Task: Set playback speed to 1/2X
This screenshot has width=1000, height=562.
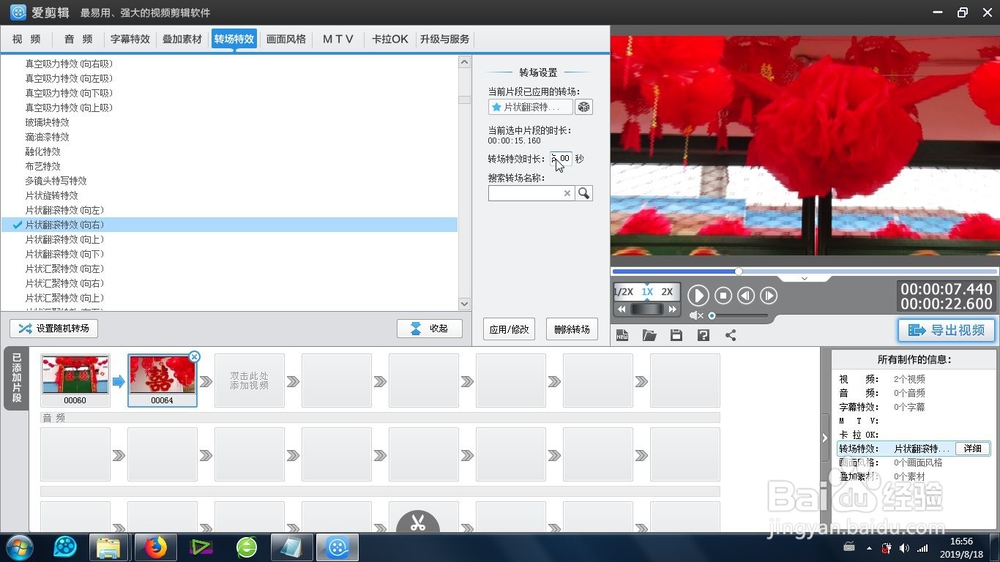Action: pyautogui.click(x=624, y=292)
